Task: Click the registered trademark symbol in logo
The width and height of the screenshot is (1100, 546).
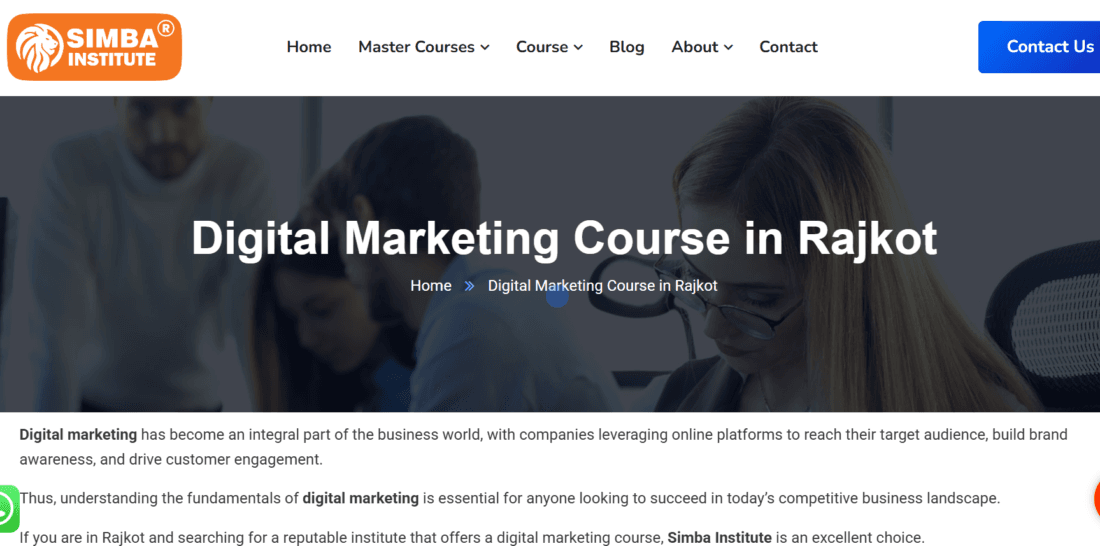Action: 166,28
